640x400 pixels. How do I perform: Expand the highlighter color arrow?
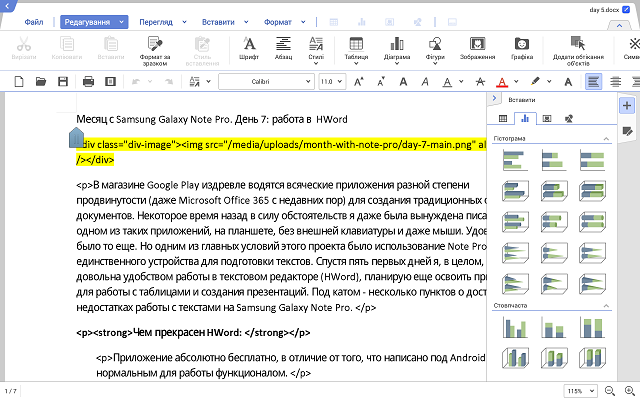coord(549,82)
